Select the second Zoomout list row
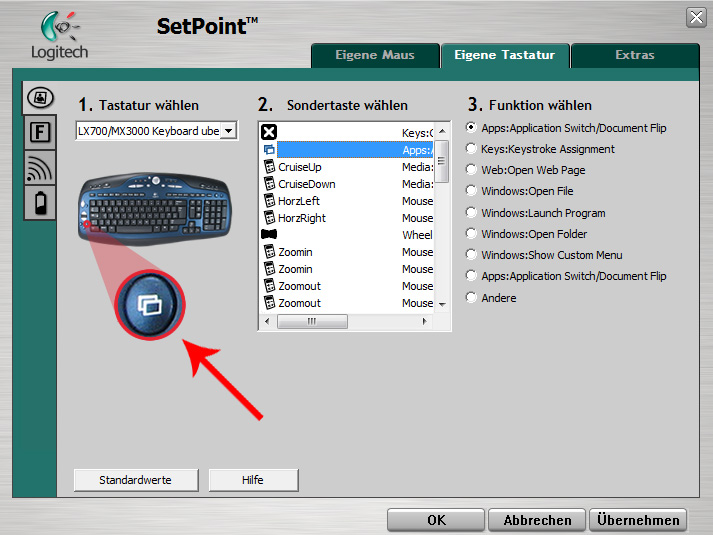 [346, 303]
